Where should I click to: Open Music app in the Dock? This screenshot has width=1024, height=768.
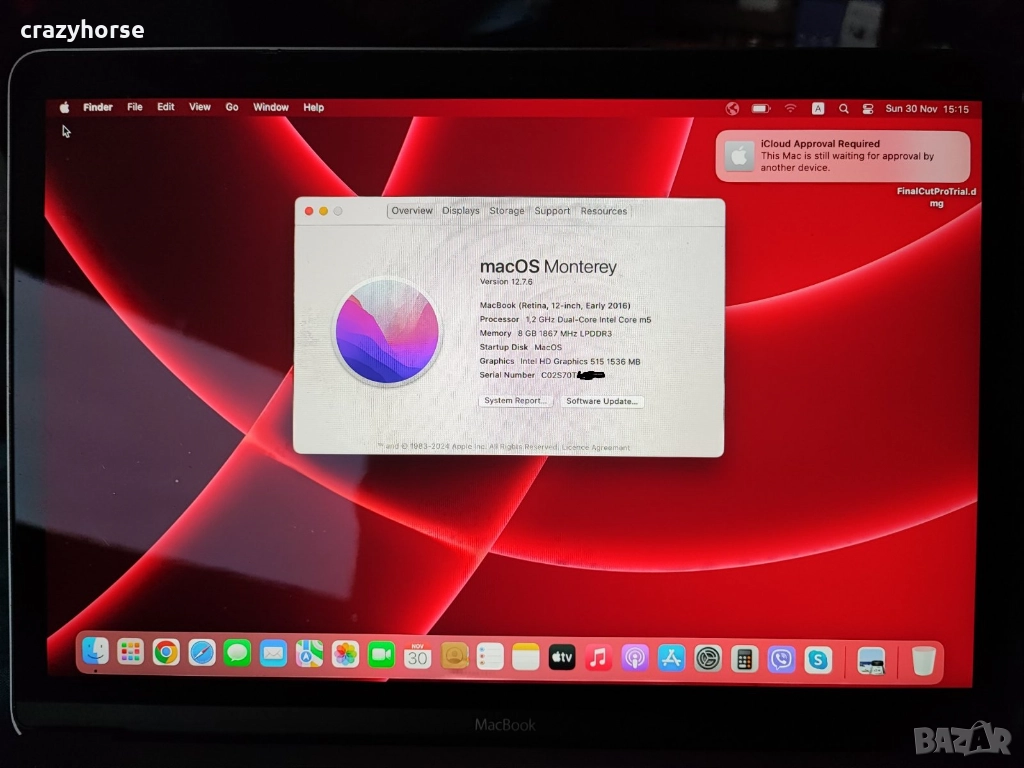(x=598, y=658)
